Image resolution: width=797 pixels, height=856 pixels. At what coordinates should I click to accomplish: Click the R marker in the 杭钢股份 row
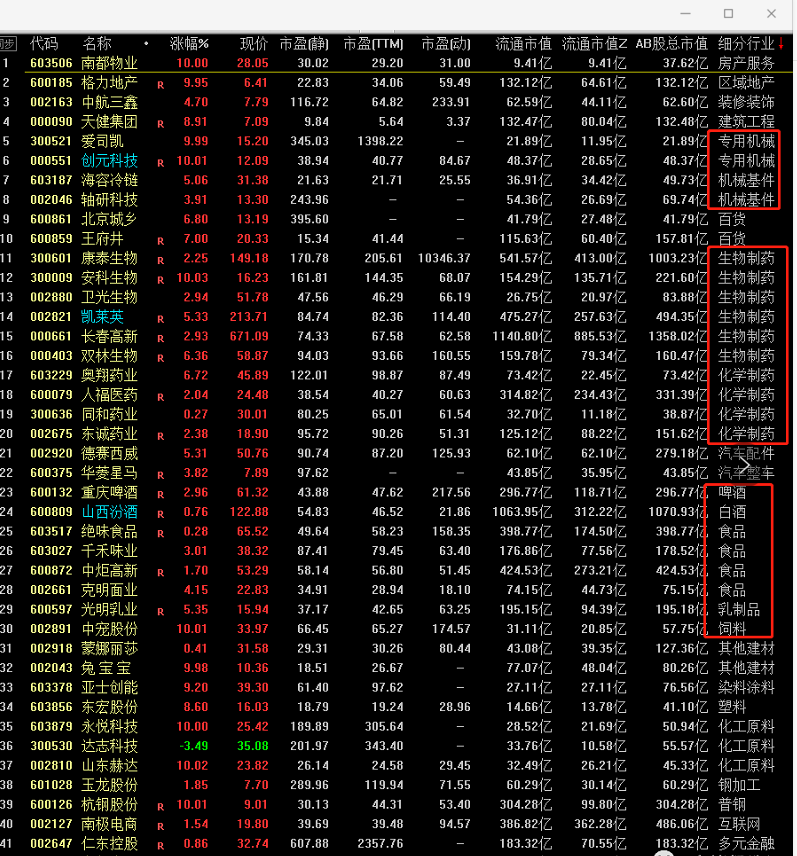pos(160,807)
